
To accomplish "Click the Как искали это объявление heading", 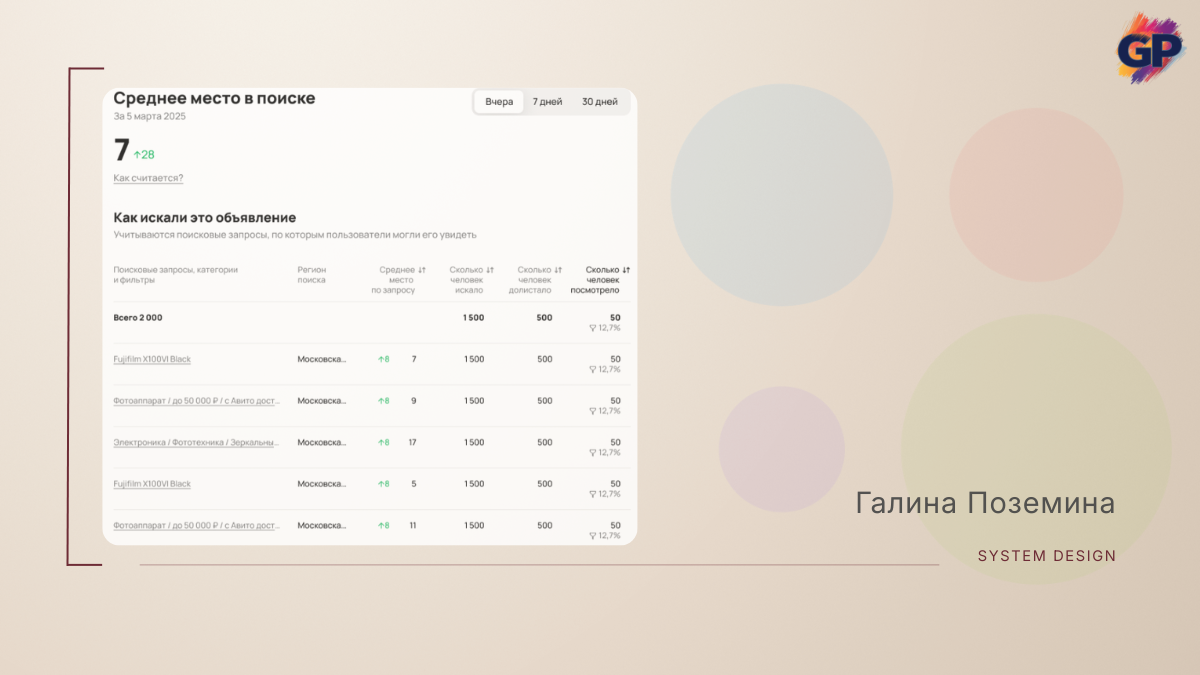I will pos(205,217).
